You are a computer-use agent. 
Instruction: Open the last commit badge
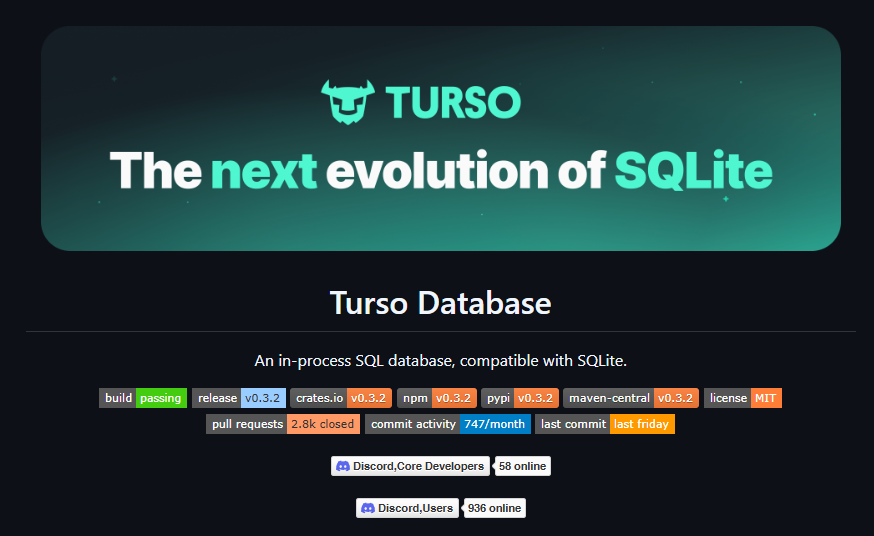pyautogui.click(x=605, y=424)
